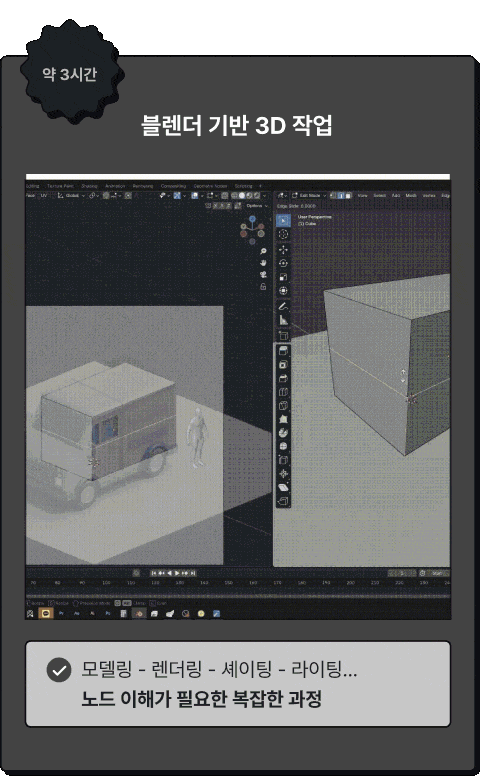Viewport: 480px width, 777px height.
Task: Select the Scale tool
Action: [283, 277]
